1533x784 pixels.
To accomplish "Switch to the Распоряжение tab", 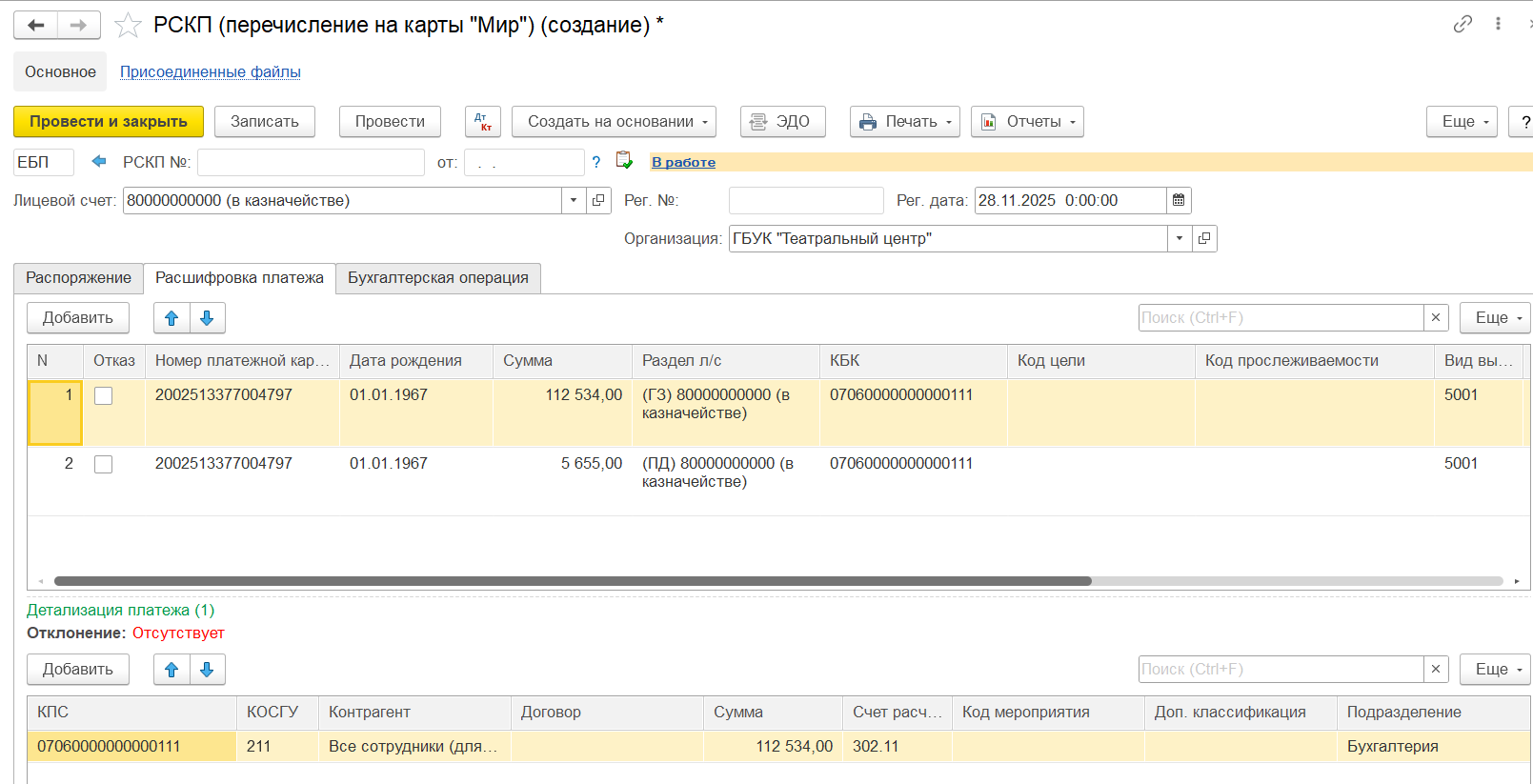I will click(x=78, y=278).
